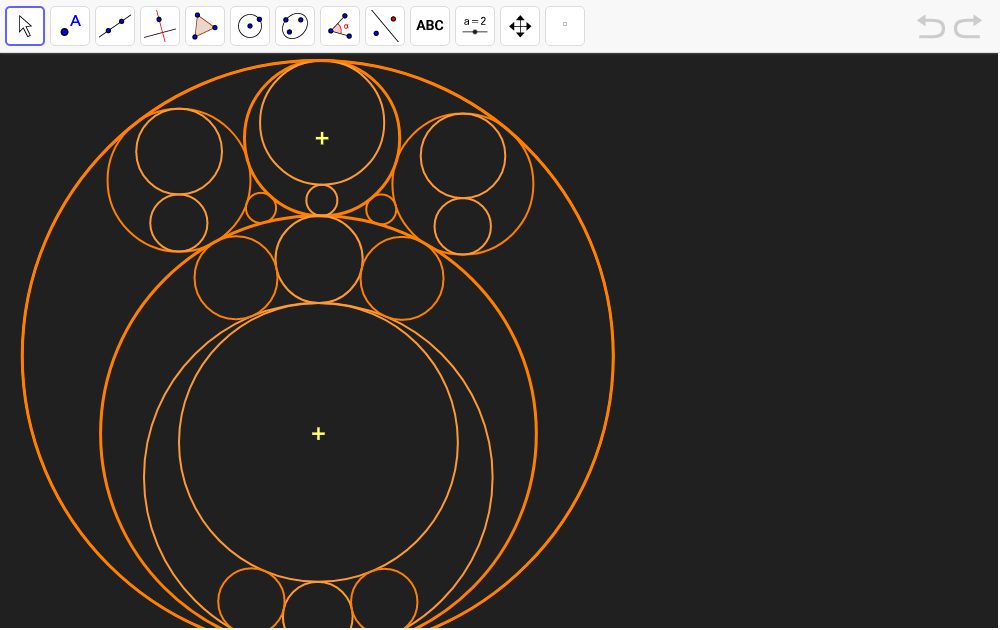1000x630 pixels.
Task: Undo the last action
Action: coord(930,27)
